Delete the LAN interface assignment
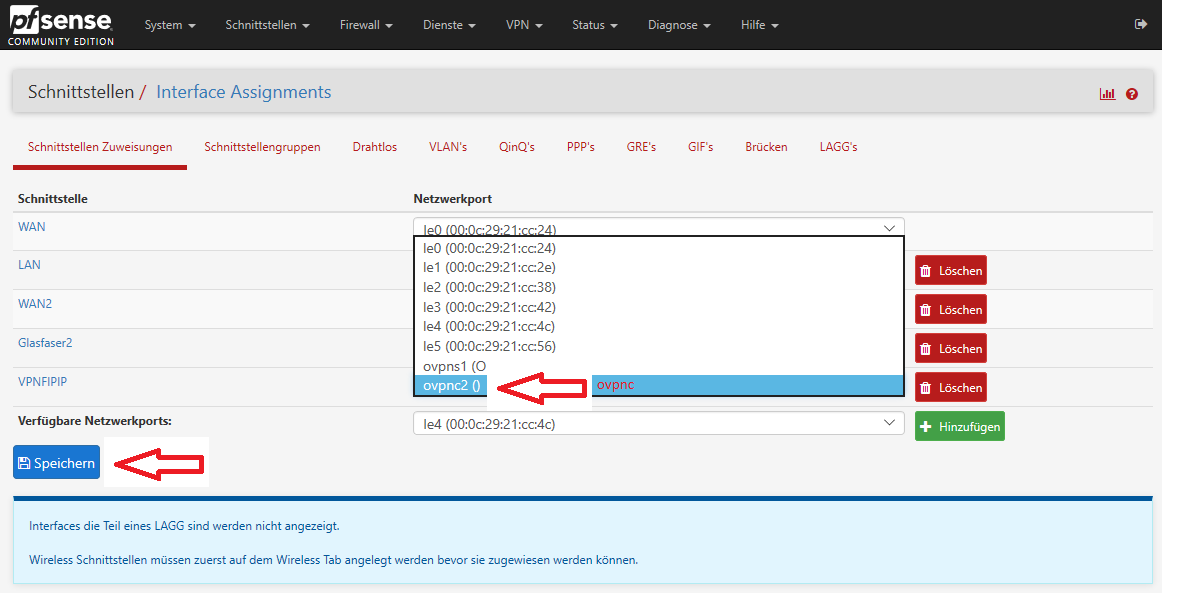Screen dimensions: 1184x593 (x=950, y=271)
